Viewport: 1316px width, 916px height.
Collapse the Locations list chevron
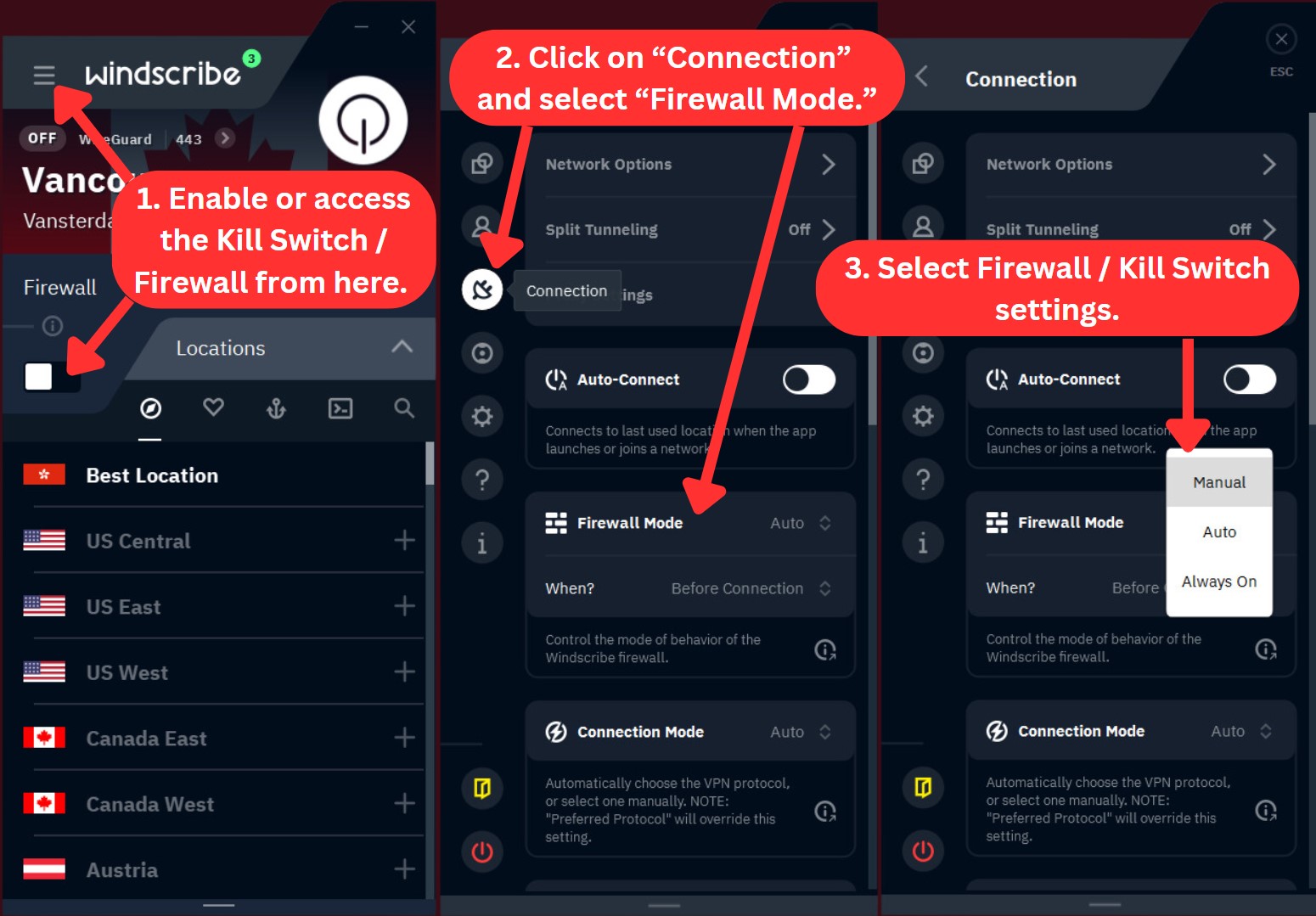pos(402,346)
